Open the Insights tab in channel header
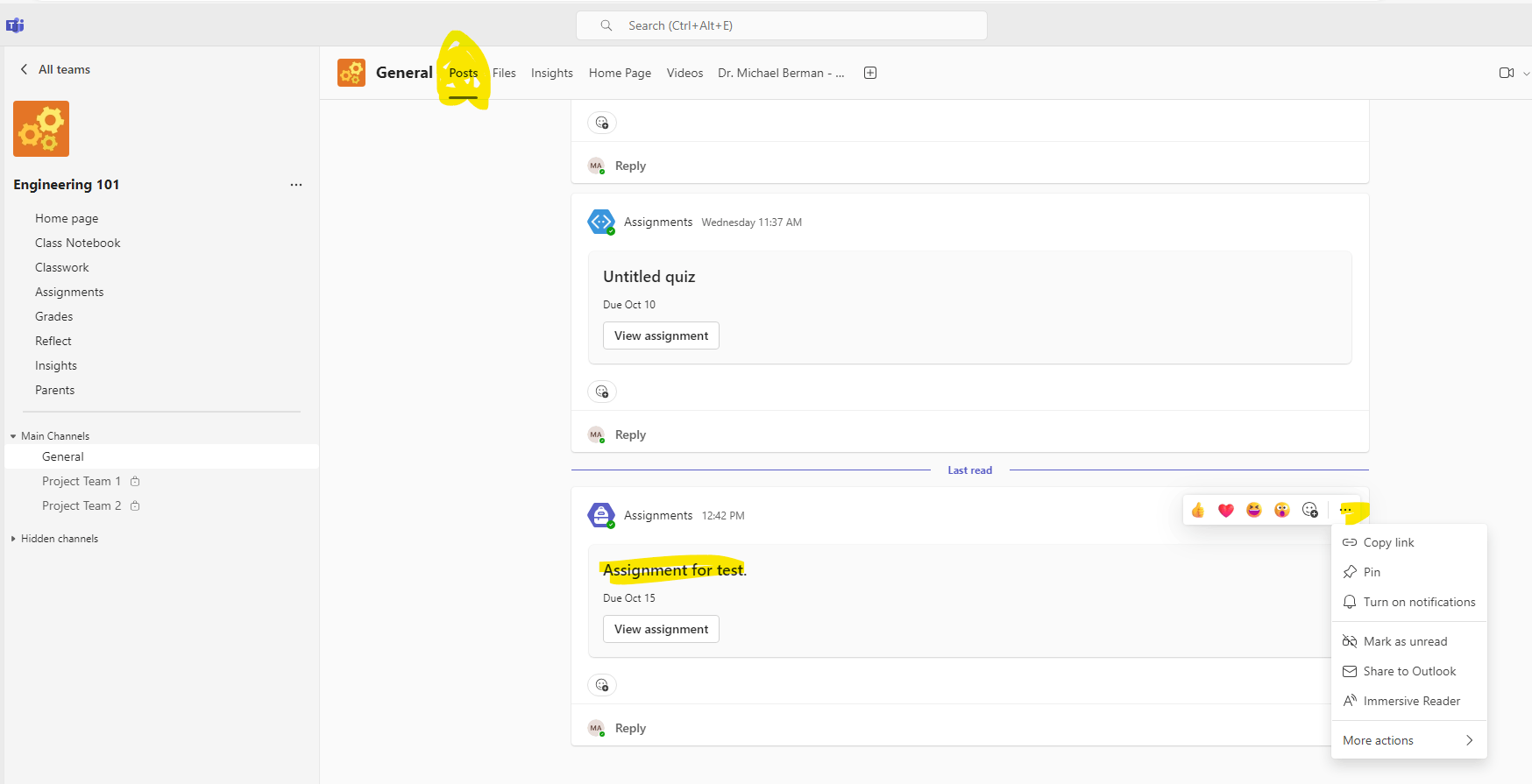Viewport: 1532px width, 784px height. (x=552, y=73)
